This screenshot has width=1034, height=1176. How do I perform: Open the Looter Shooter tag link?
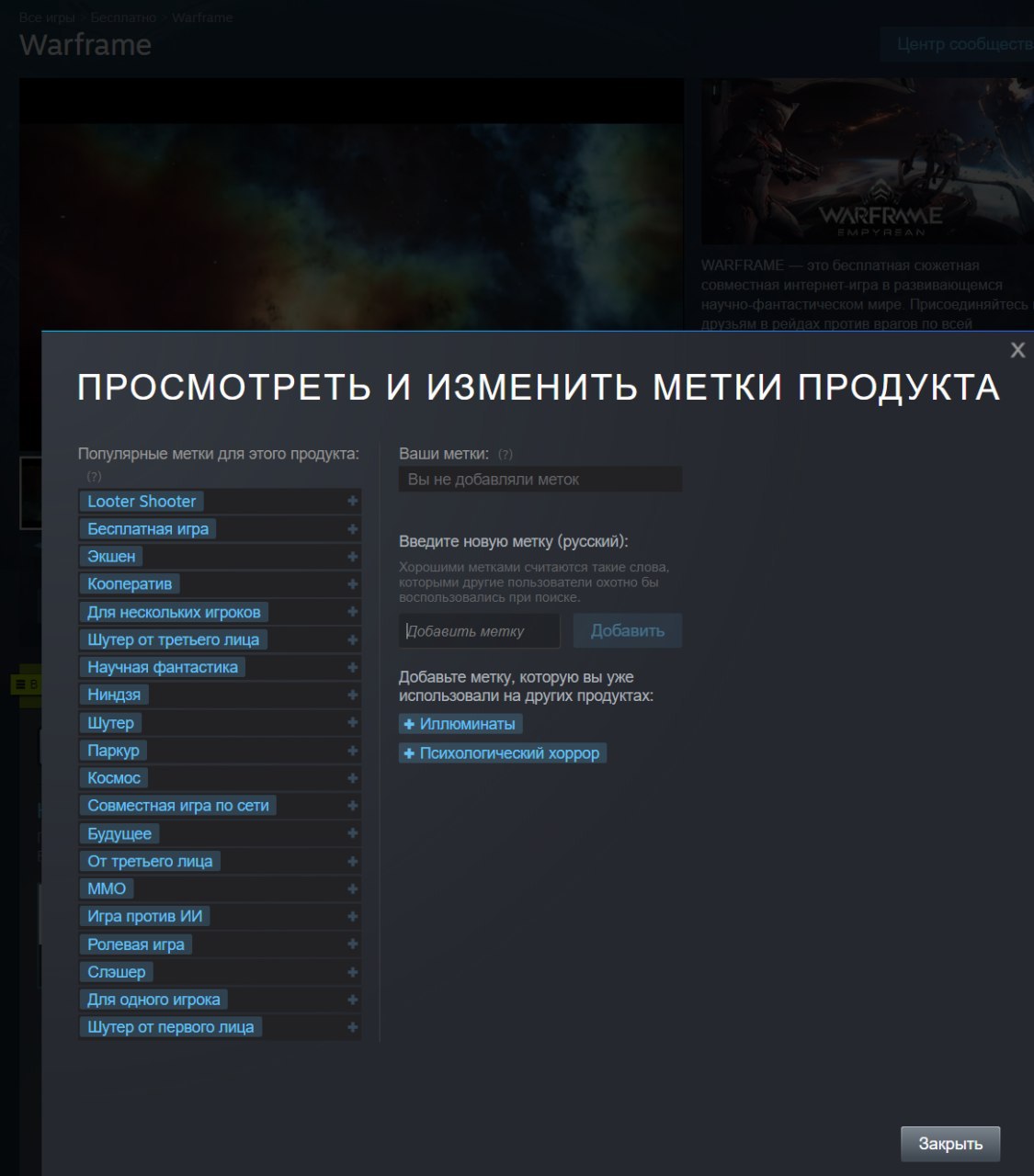(x=142, y=502)
